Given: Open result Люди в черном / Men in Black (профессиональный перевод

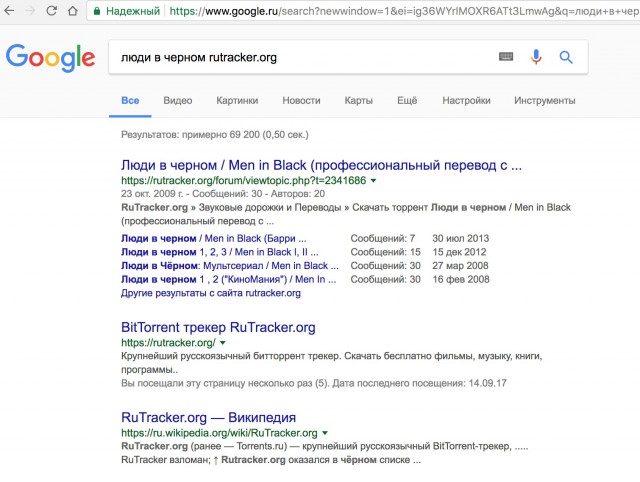Looking at the screenshot, I should pos(321,165).
